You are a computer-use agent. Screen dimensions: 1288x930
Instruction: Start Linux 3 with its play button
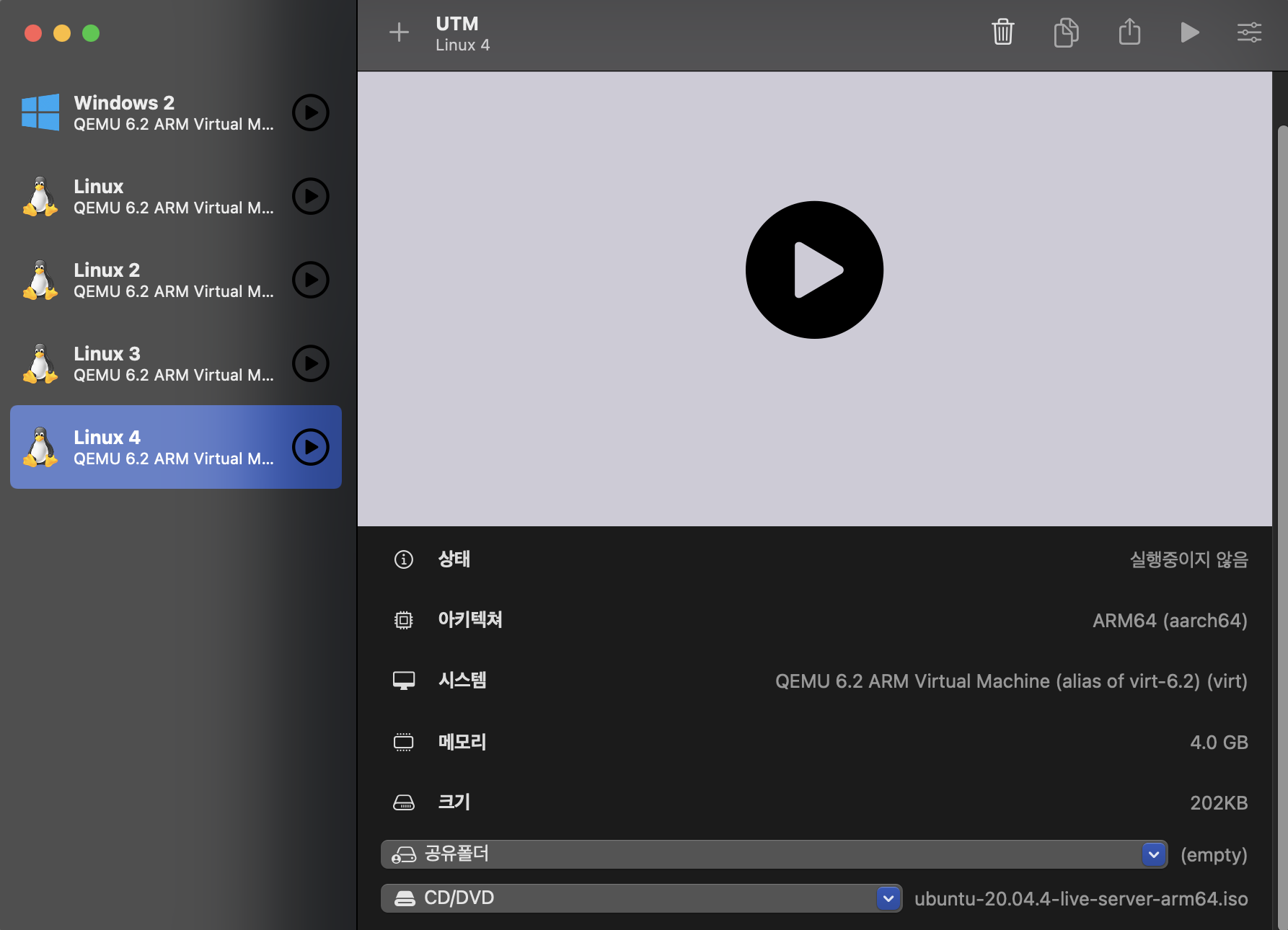coord(311,363)
